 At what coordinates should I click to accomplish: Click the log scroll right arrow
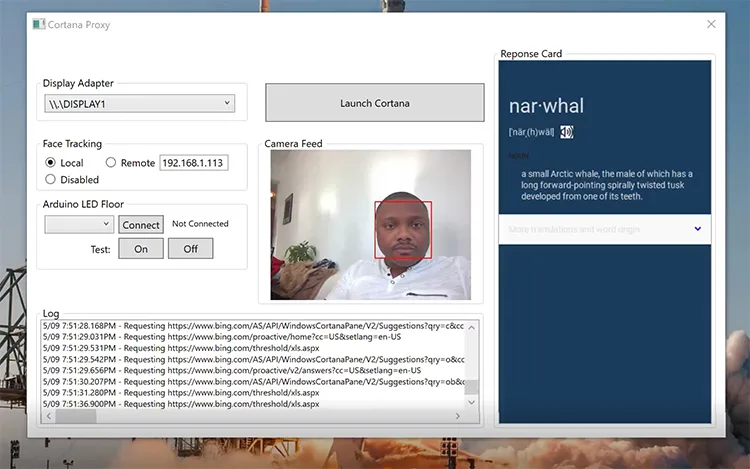458,416
